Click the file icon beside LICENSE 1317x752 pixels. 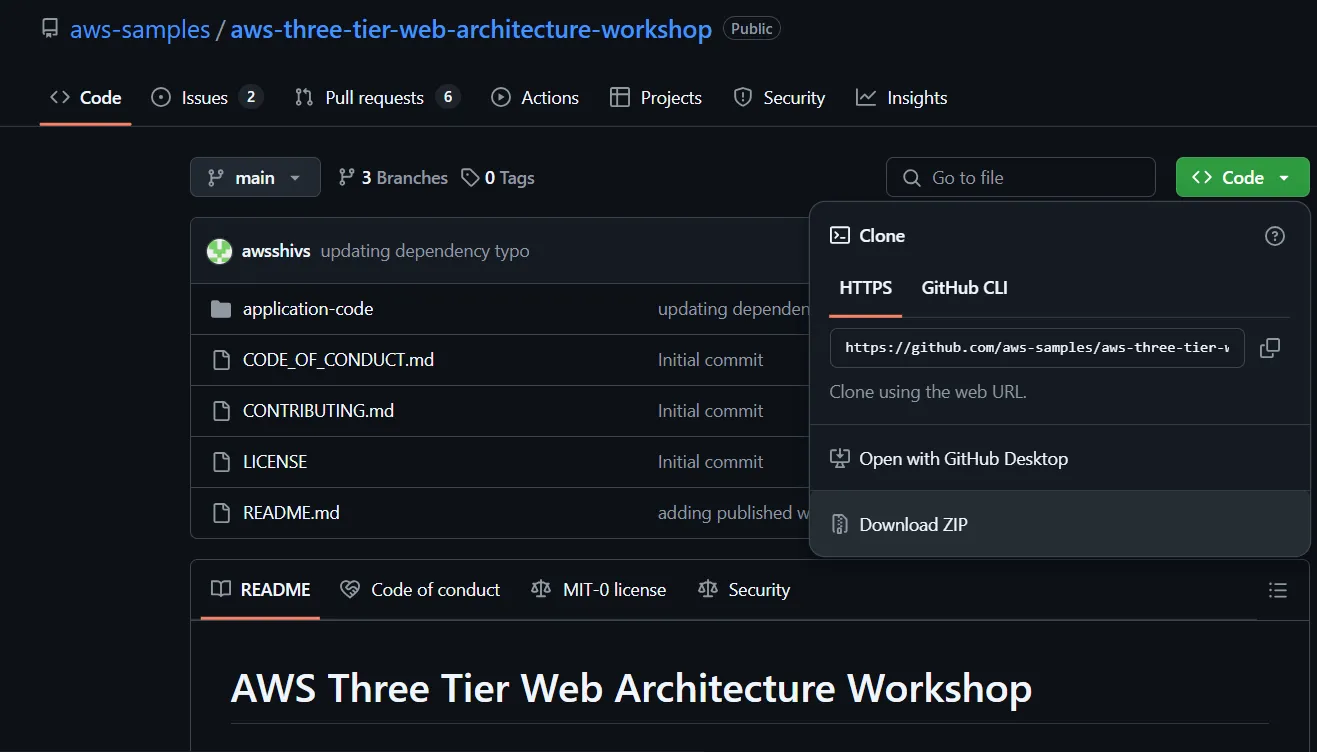221,462
